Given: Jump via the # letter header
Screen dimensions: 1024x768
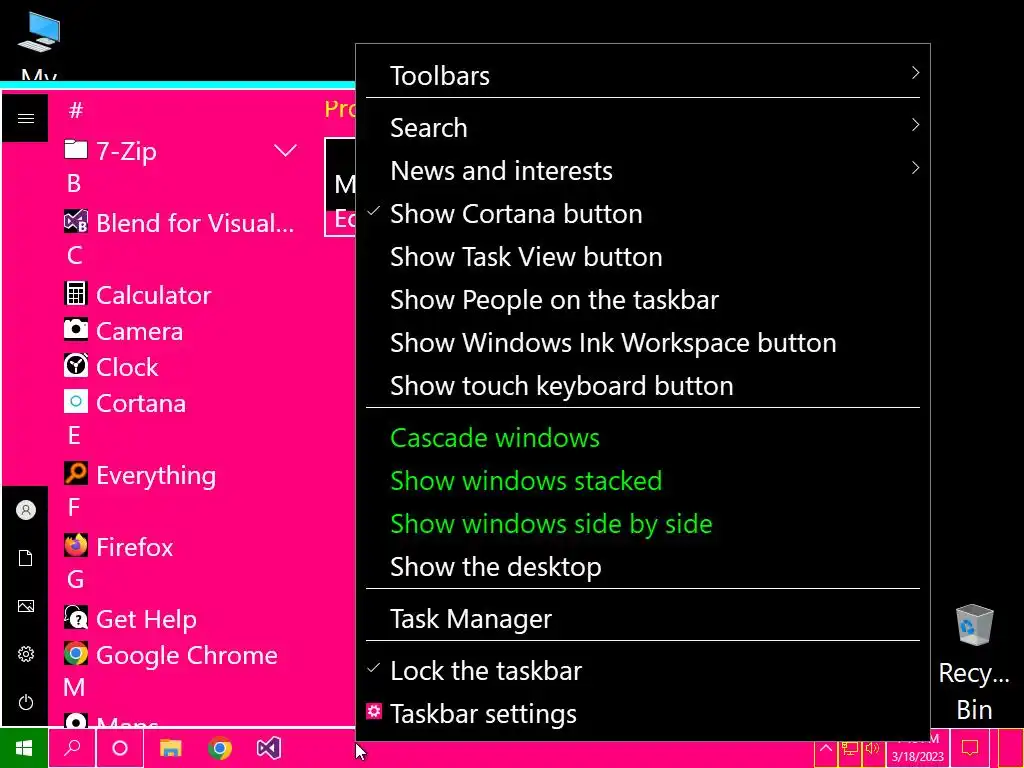Looking at the screenshot, I should [76, 110].
